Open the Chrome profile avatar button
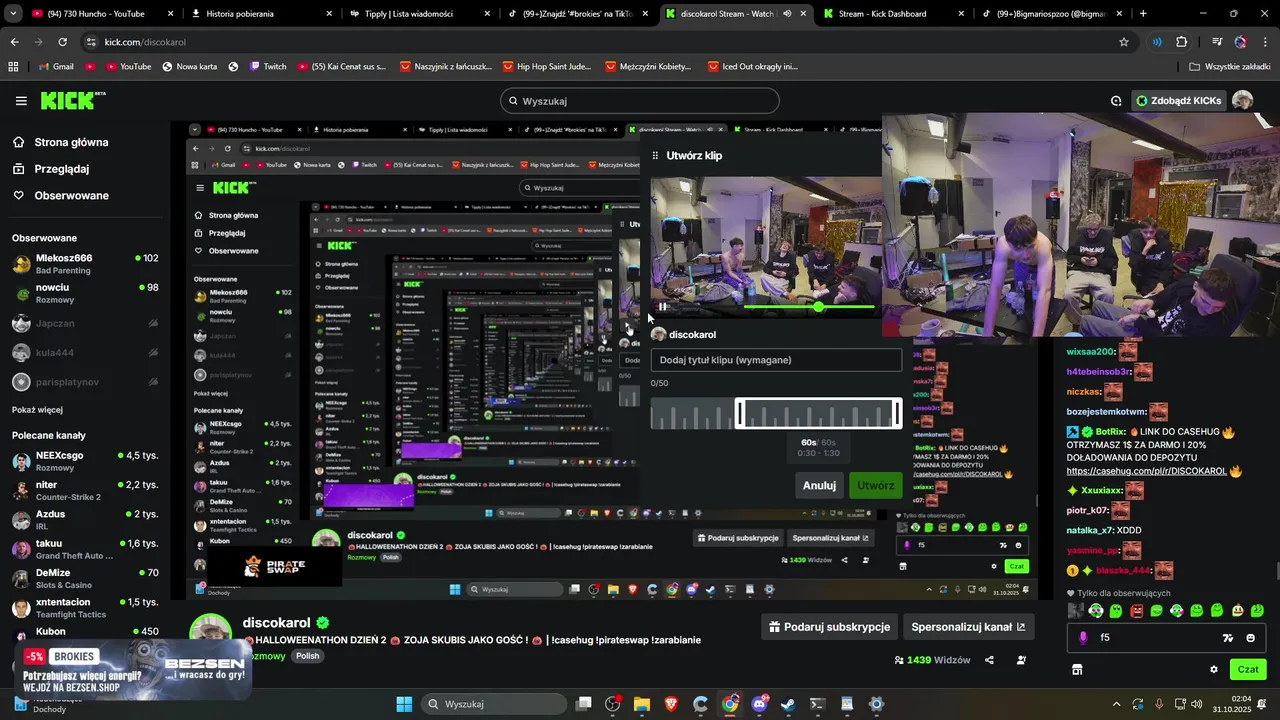This screenshot has height=720, width=1280. [1241, 42]
